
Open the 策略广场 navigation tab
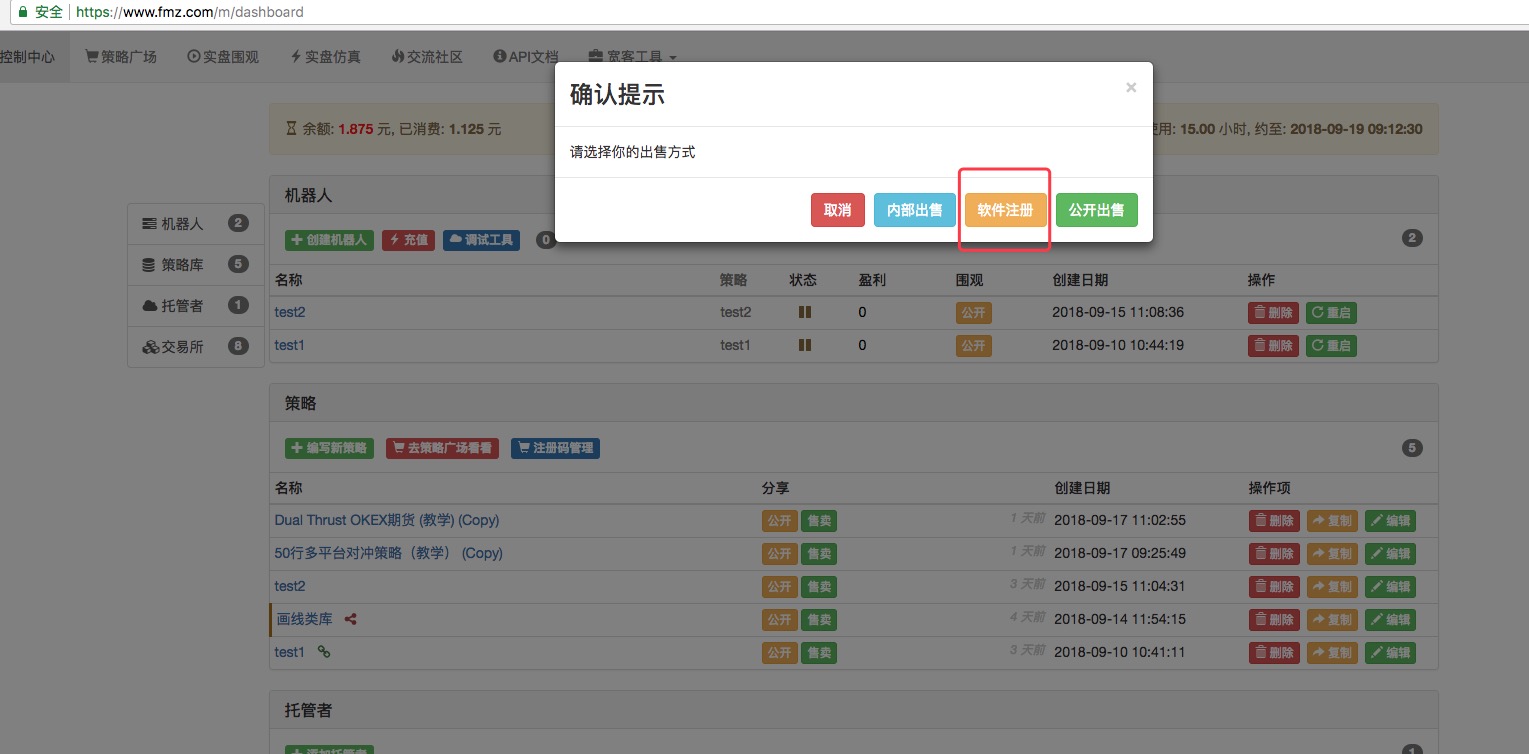(x=121, y=57)
